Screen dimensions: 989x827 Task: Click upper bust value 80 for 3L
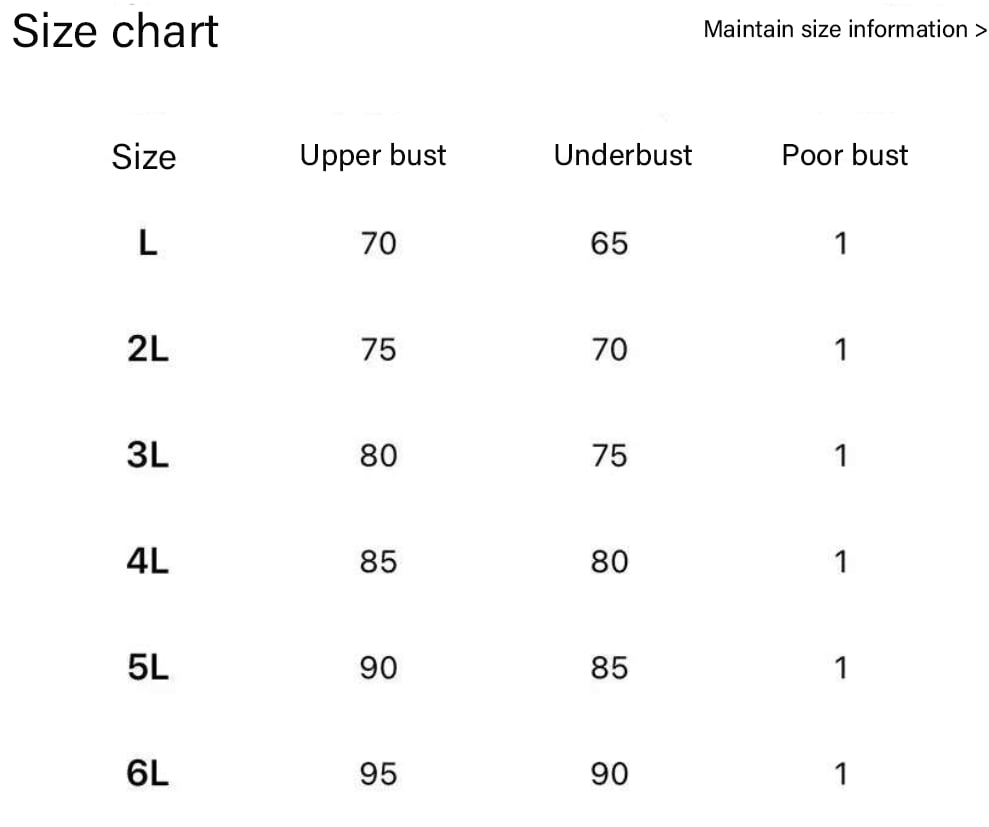coord(378,455)
